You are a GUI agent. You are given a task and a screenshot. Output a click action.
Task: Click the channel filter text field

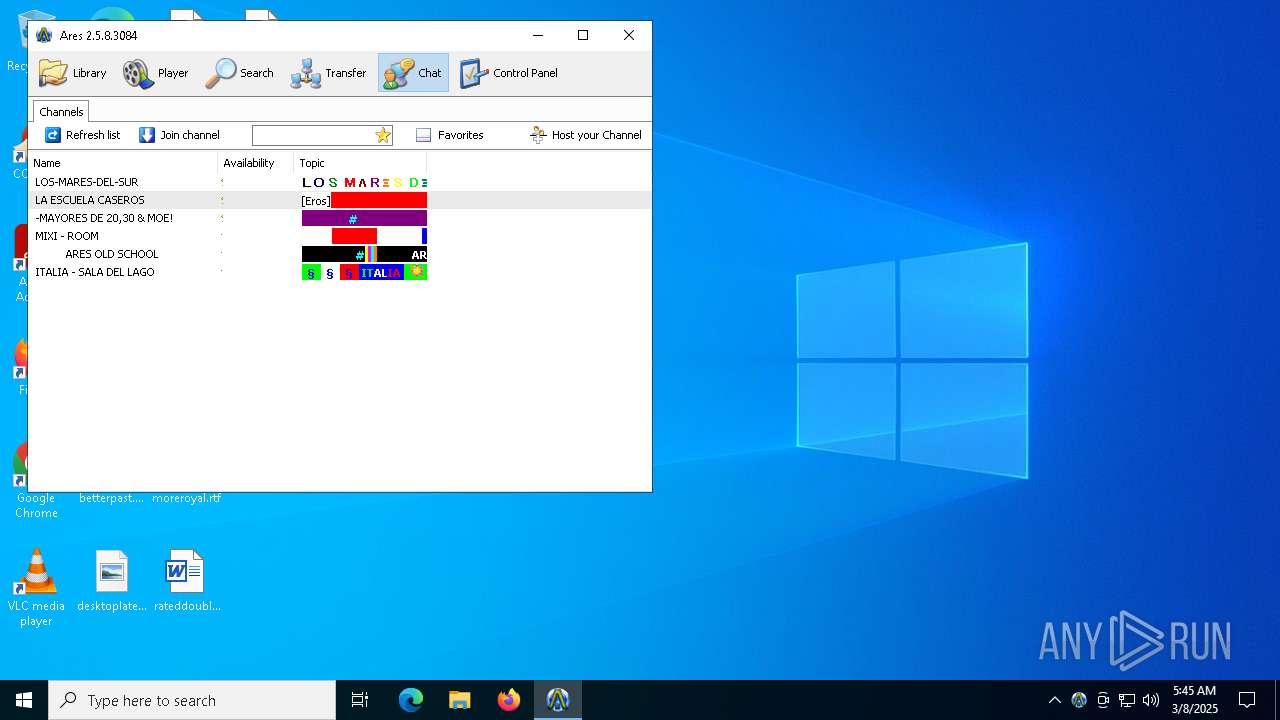(313, 135)
